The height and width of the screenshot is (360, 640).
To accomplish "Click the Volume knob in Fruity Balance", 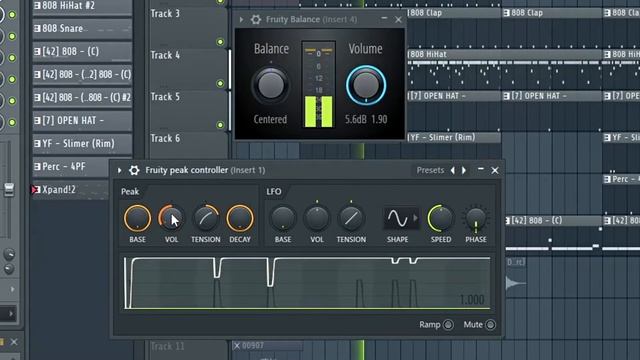I will point(366,85).
